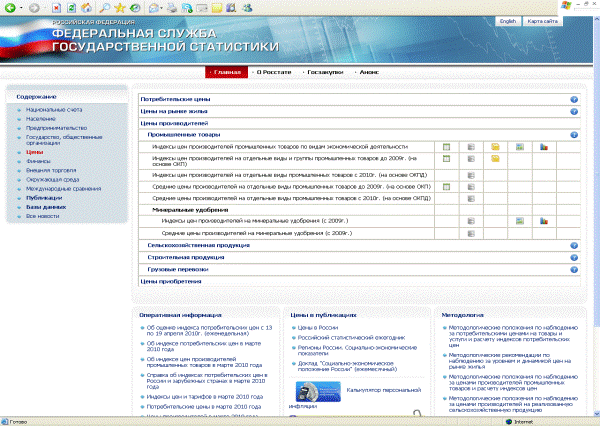Open the yellow folder icon for индексы по видам экономической деятельности
The height and width of the screenshot is (426, 600).
pos(495,147)
